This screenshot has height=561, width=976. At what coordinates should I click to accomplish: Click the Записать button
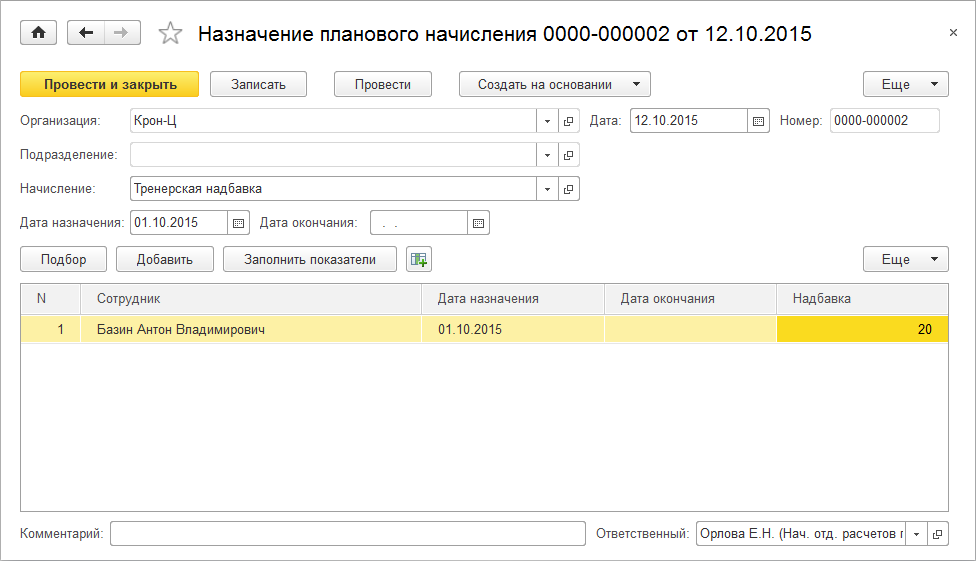pyautogui.click(x=258, y=84)
